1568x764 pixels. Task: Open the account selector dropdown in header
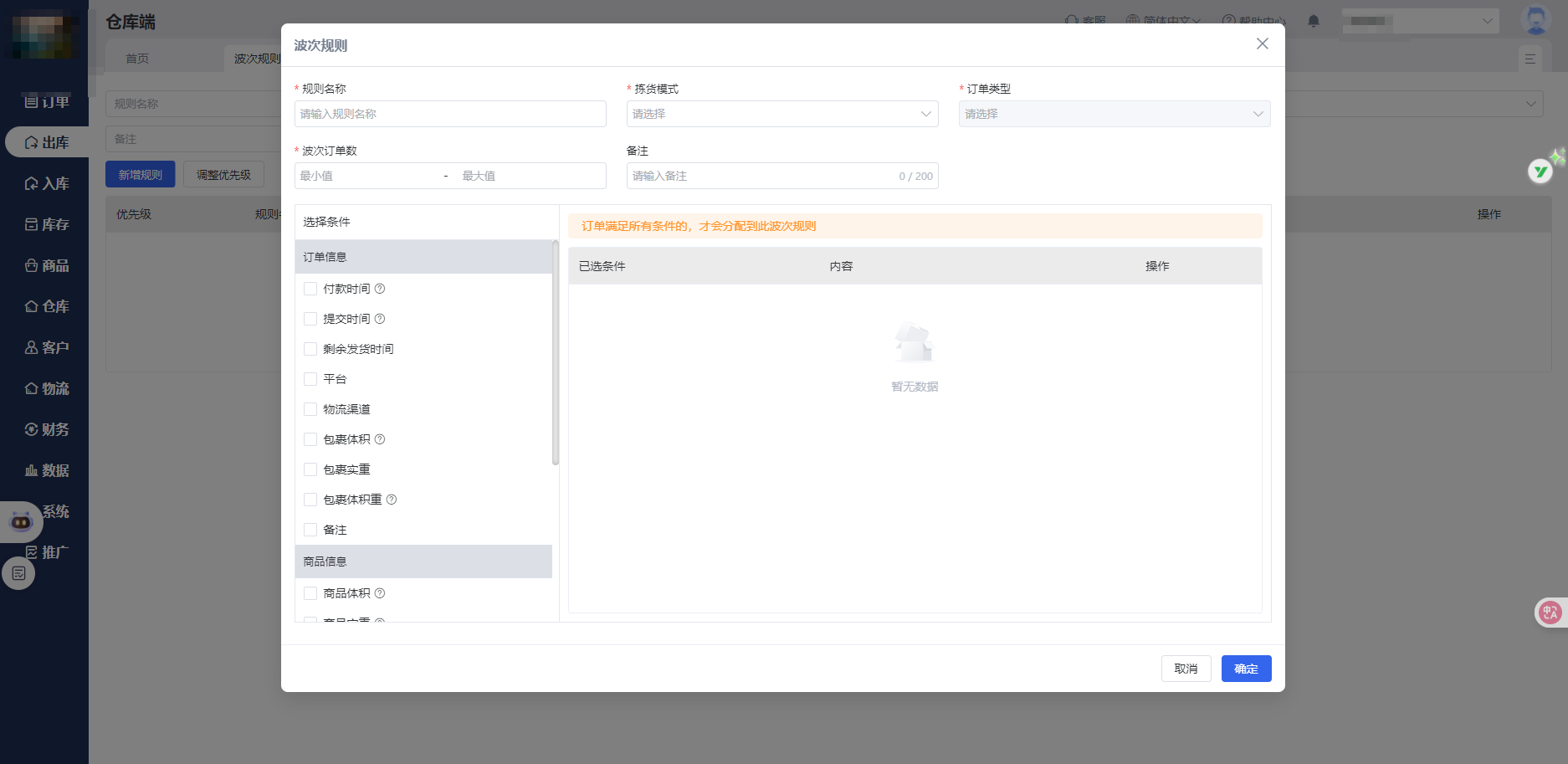tap(1421, 21)
